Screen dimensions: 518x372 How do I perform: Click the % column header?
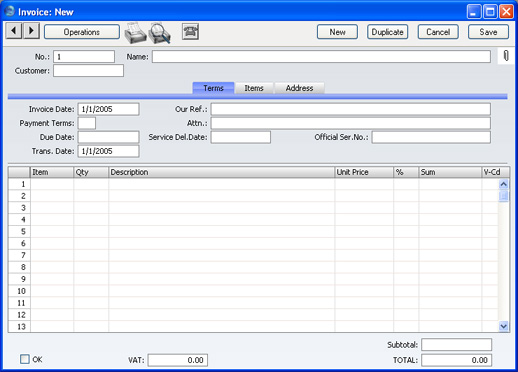click(x=406, y=172)
